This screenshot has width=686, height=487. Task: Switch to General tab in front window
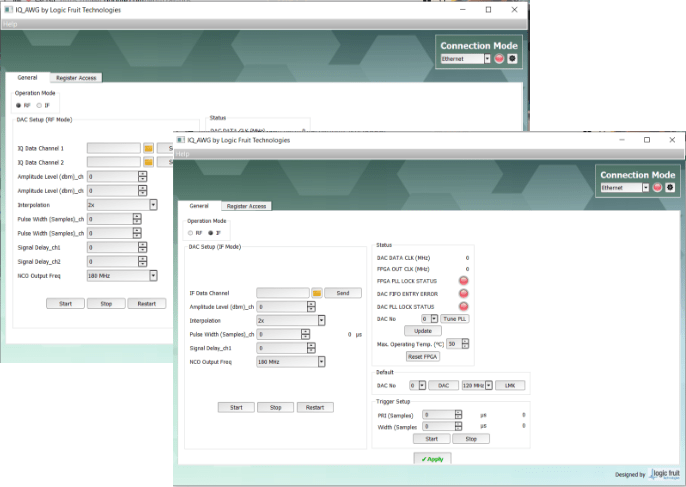click(x=199, y=206)
